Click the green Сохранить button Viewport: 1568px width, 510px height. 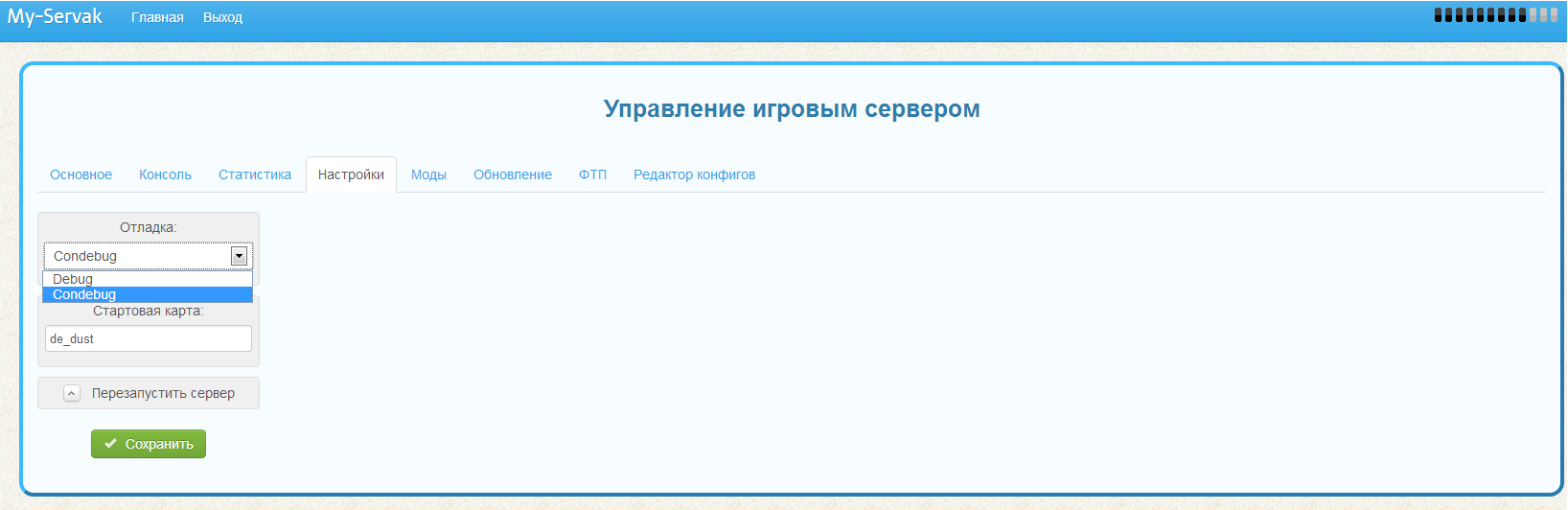pyautogui.click(x=149, y=444)
